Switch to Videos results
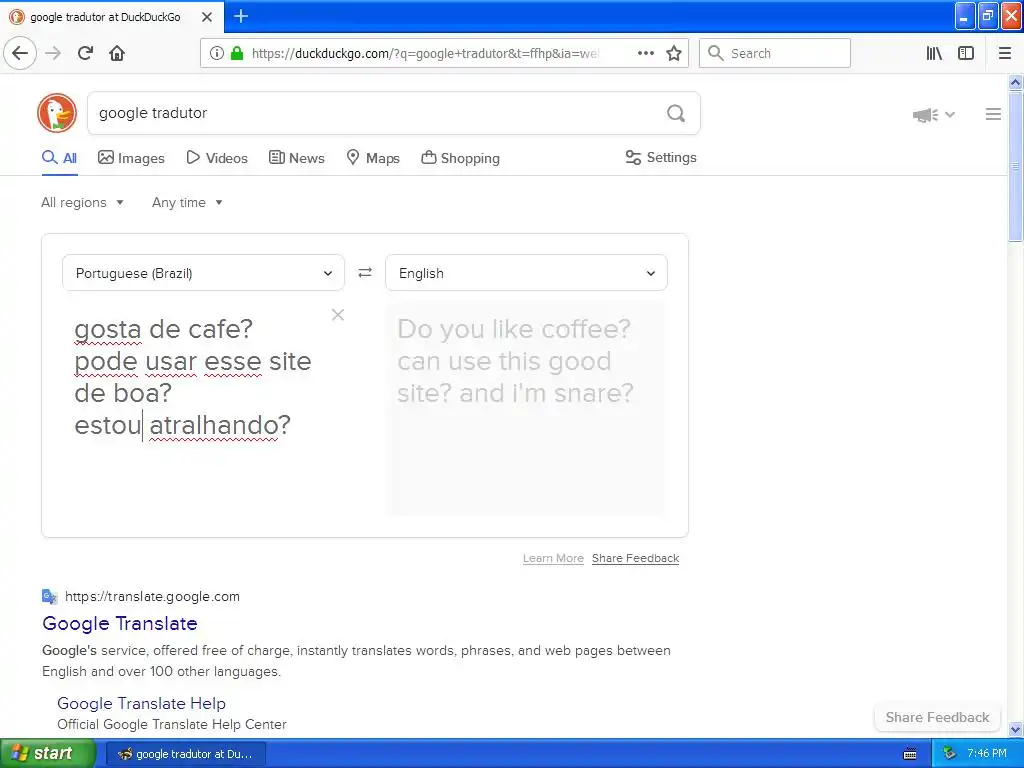 point(217,158)
